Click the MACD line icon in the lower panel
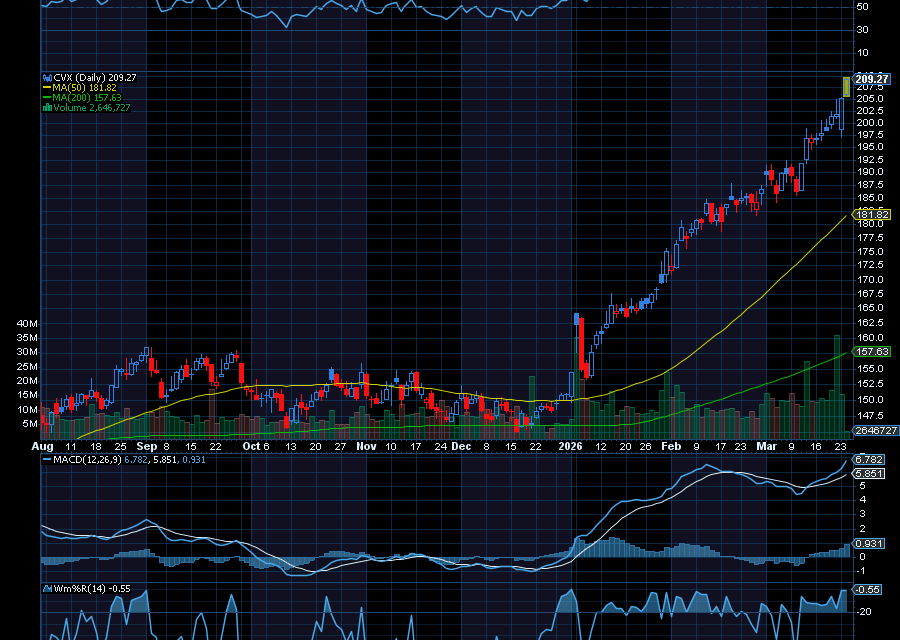The width and height of the screenshot is (900, 640). point(47,460)
